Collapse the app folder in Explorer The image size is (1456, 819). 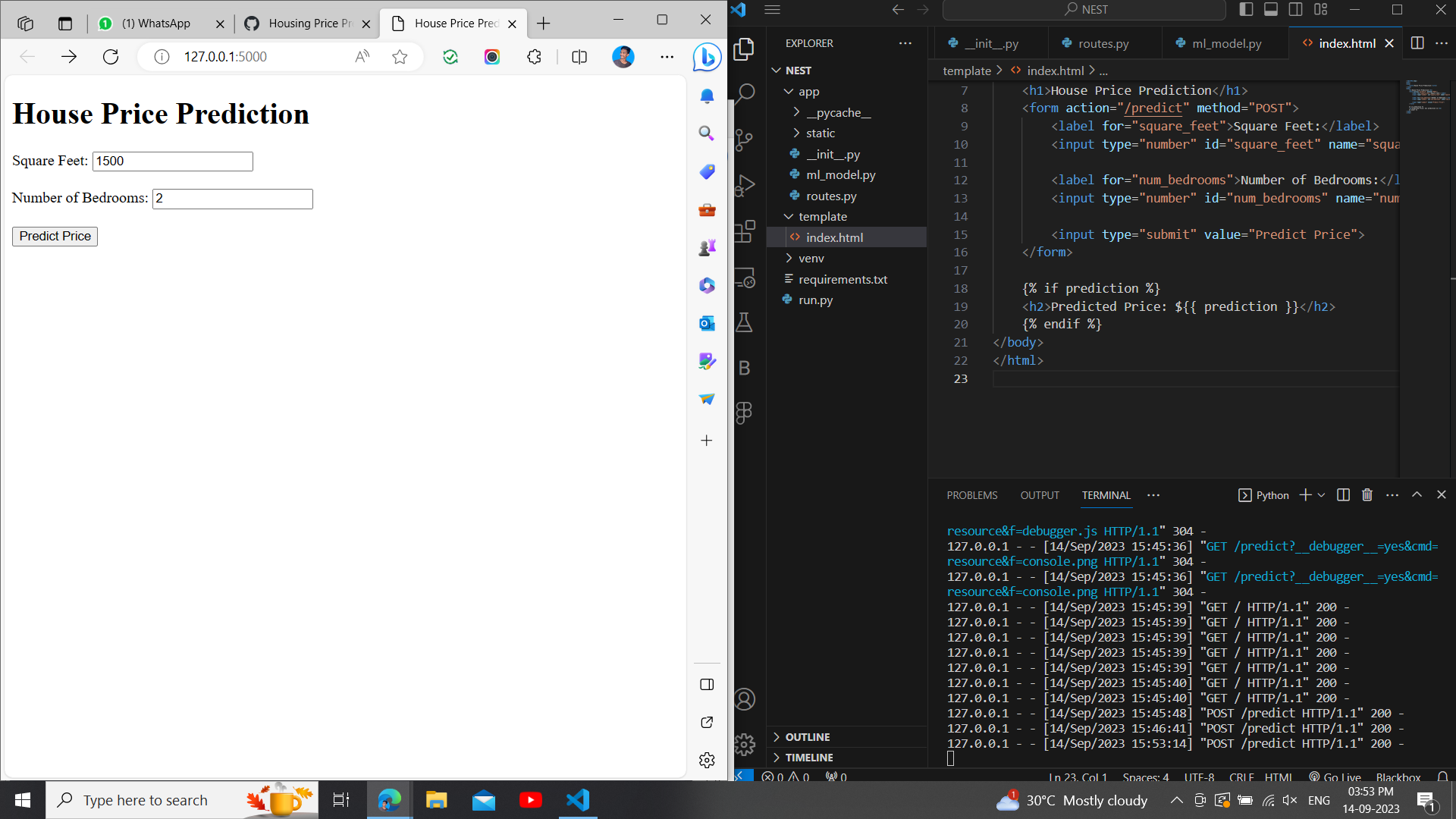point(807,91)
